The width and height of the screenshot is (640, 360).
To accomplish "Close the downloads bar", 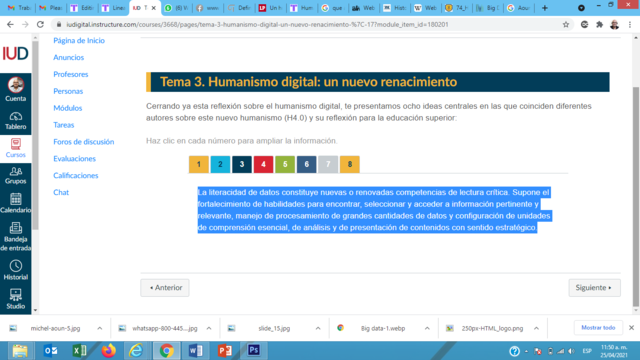I will click(x=631, y=328).
